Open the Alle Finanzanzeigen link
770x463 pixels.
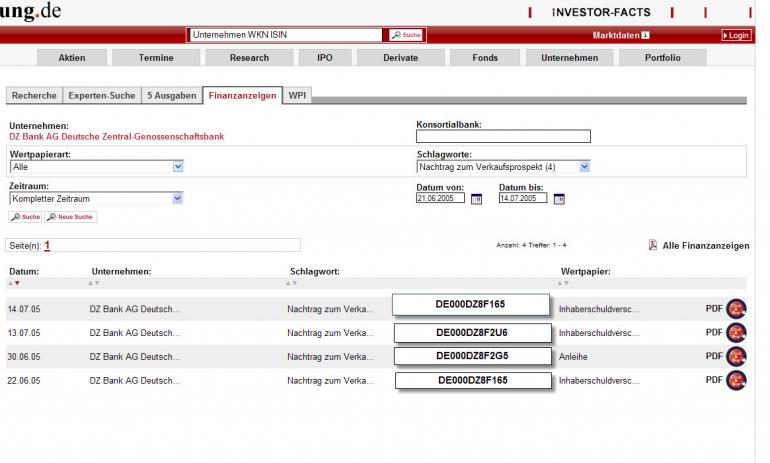[706, 245]
